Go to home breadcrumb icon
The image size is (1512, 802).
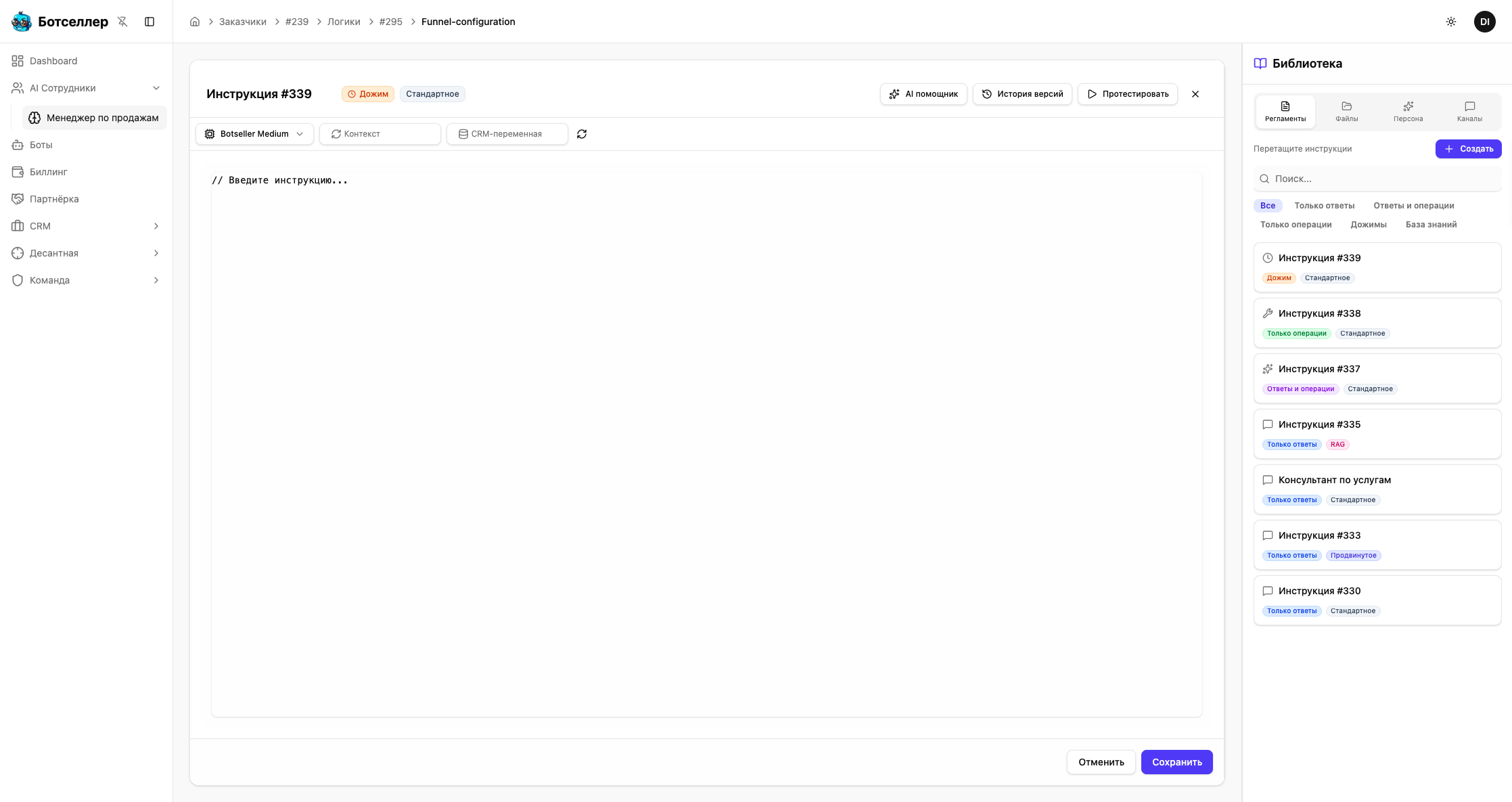[195, 22]
